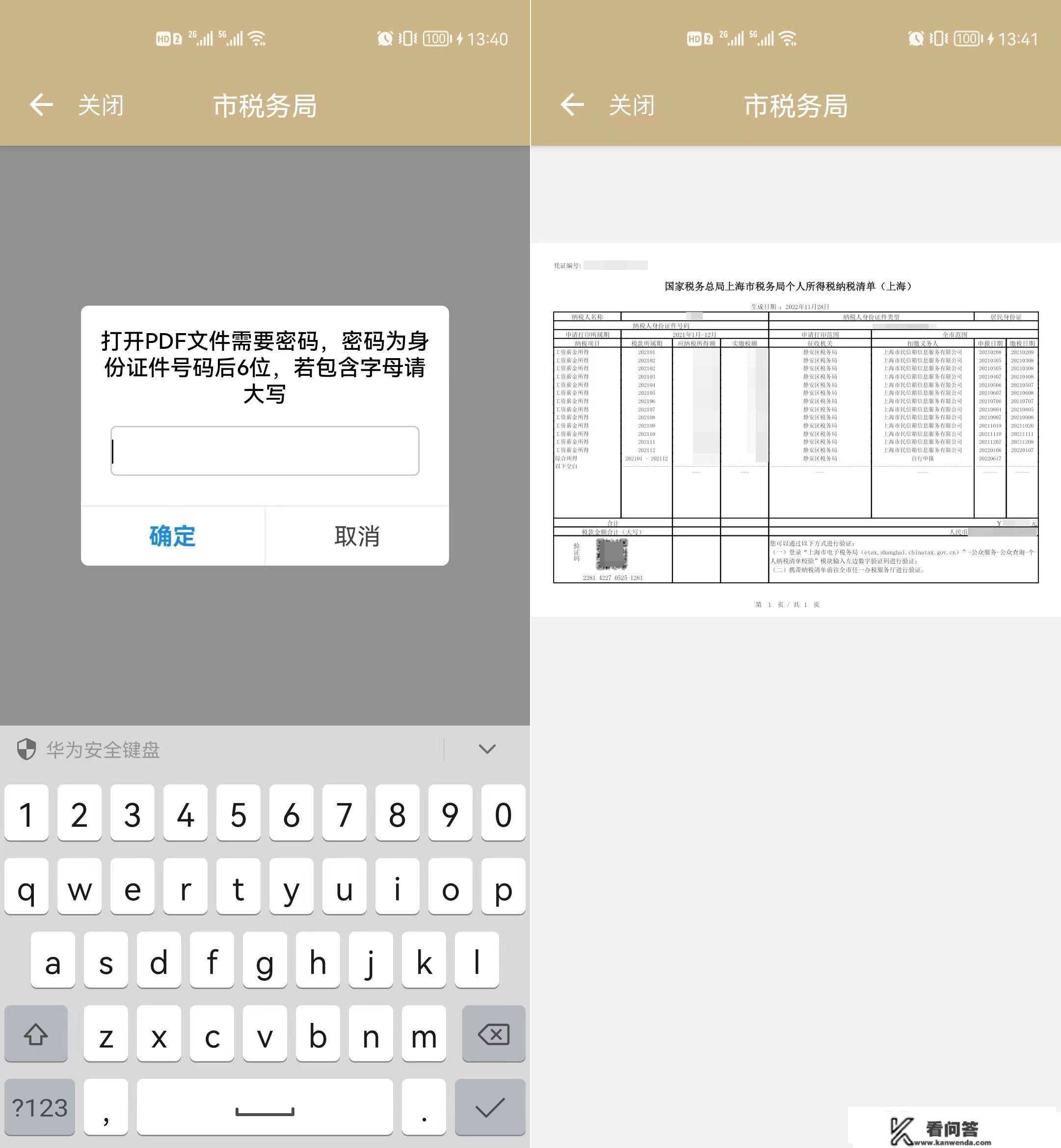
Task: Tap the battery indicator in left status bar
Action: point(437,38)
